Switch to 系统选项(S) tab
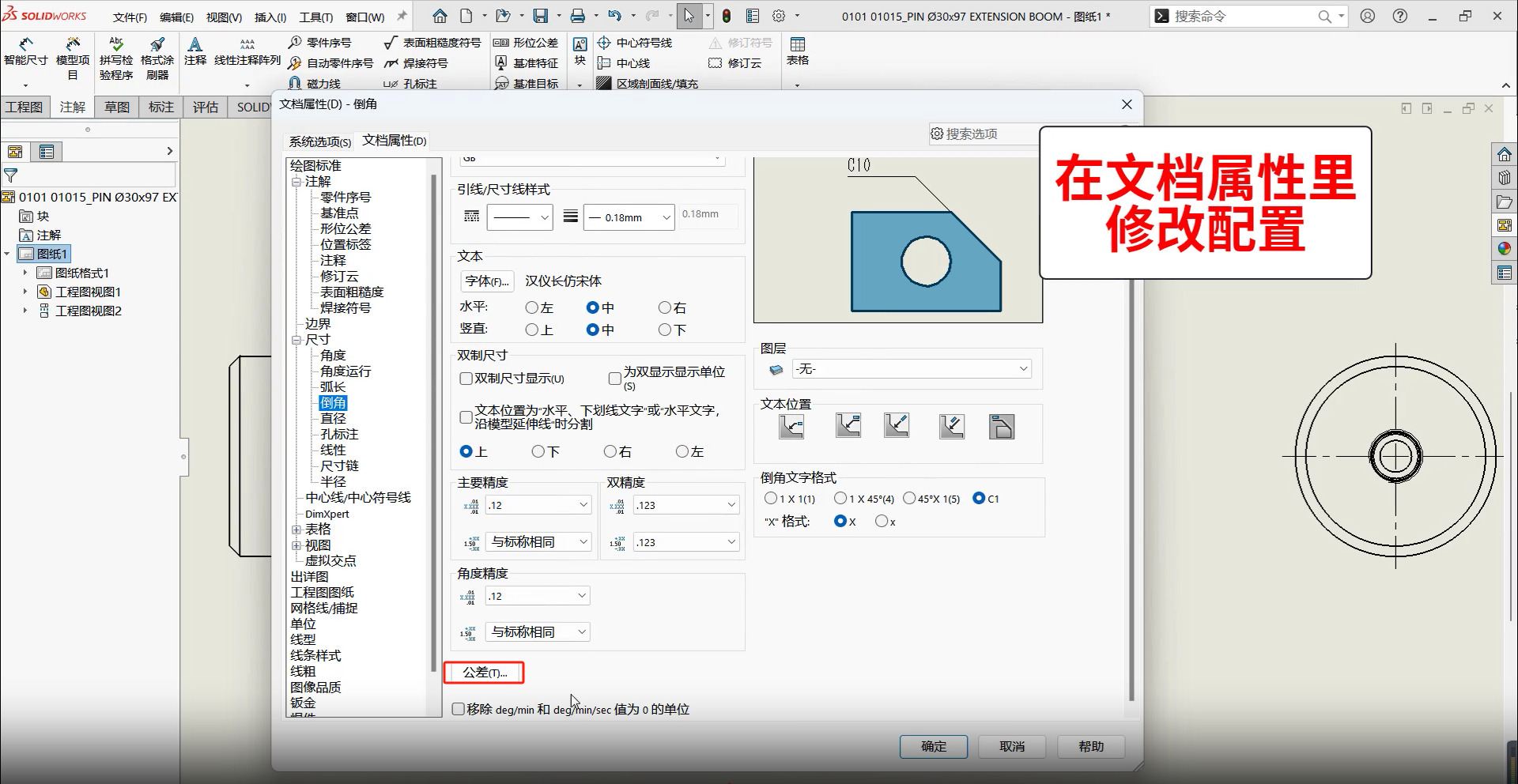The width and height of the screenshot is (1518, 784). click(319, 141)
